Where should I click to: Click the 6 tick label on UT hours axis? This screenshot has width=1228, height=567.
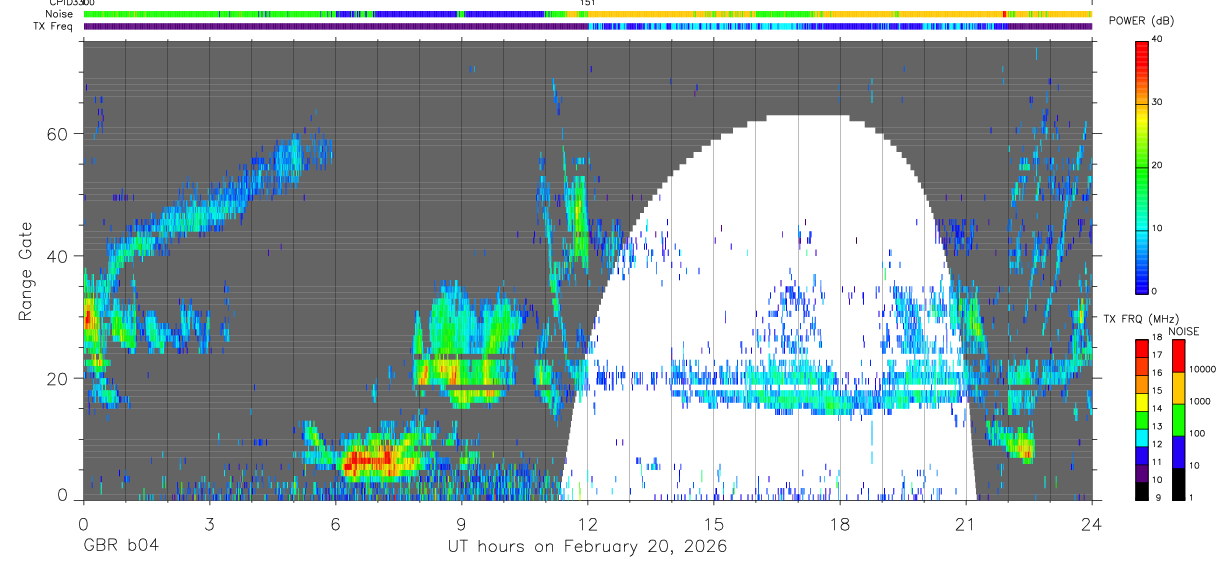click(335, 523)
